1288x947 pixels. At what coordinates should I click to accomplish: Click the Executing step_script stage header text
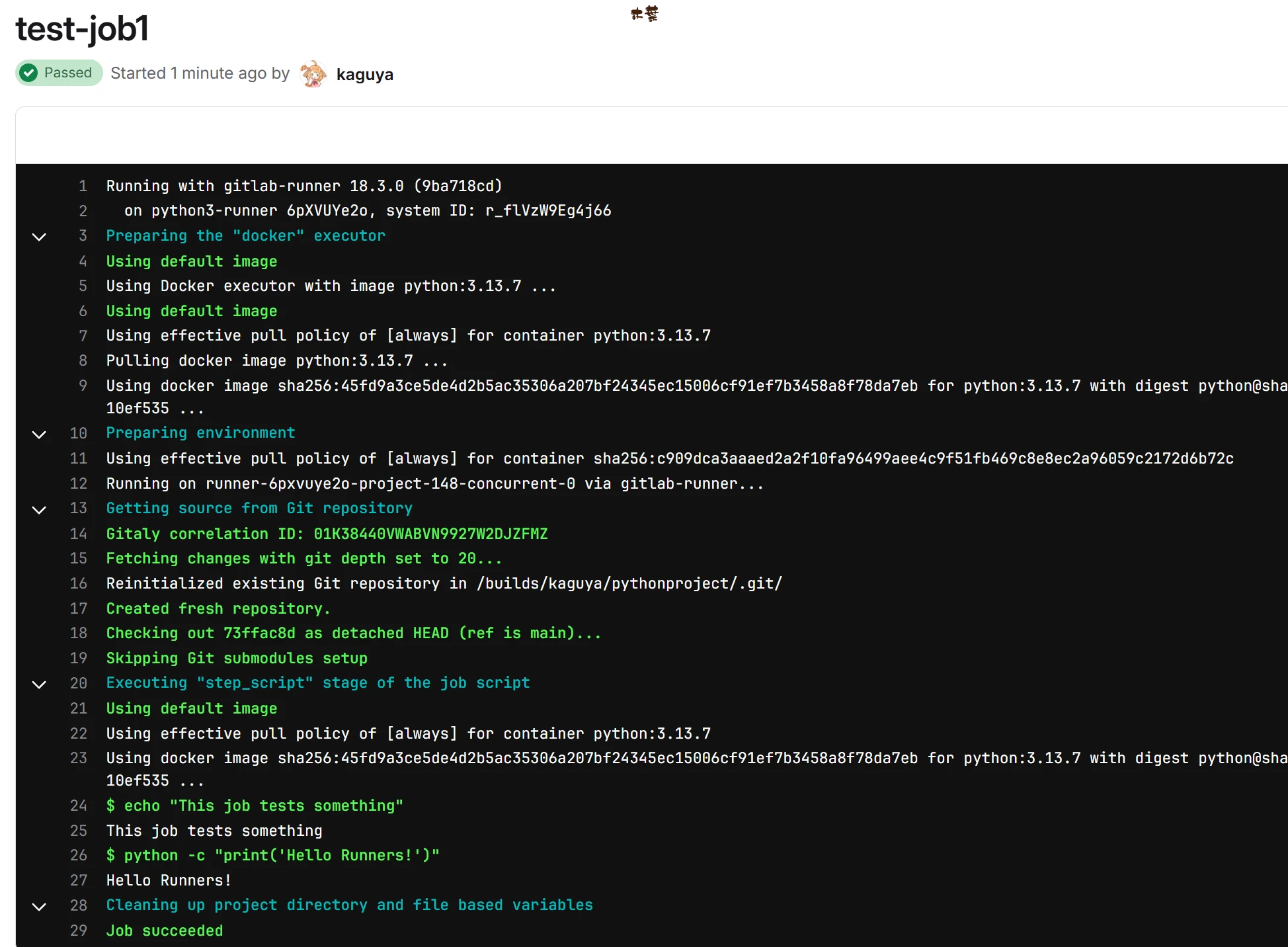pos(317,683)
